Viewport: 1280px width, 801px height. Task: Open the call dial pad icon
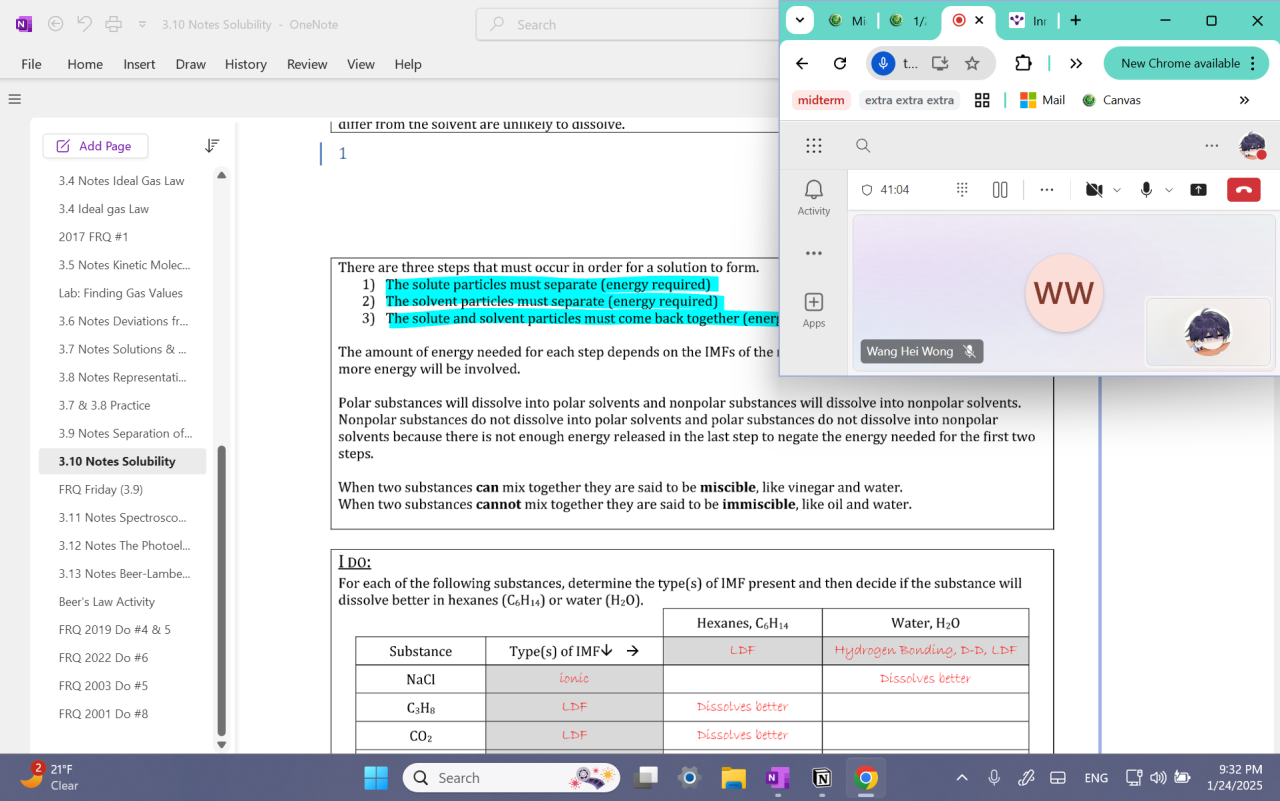[x=962, y=190]
